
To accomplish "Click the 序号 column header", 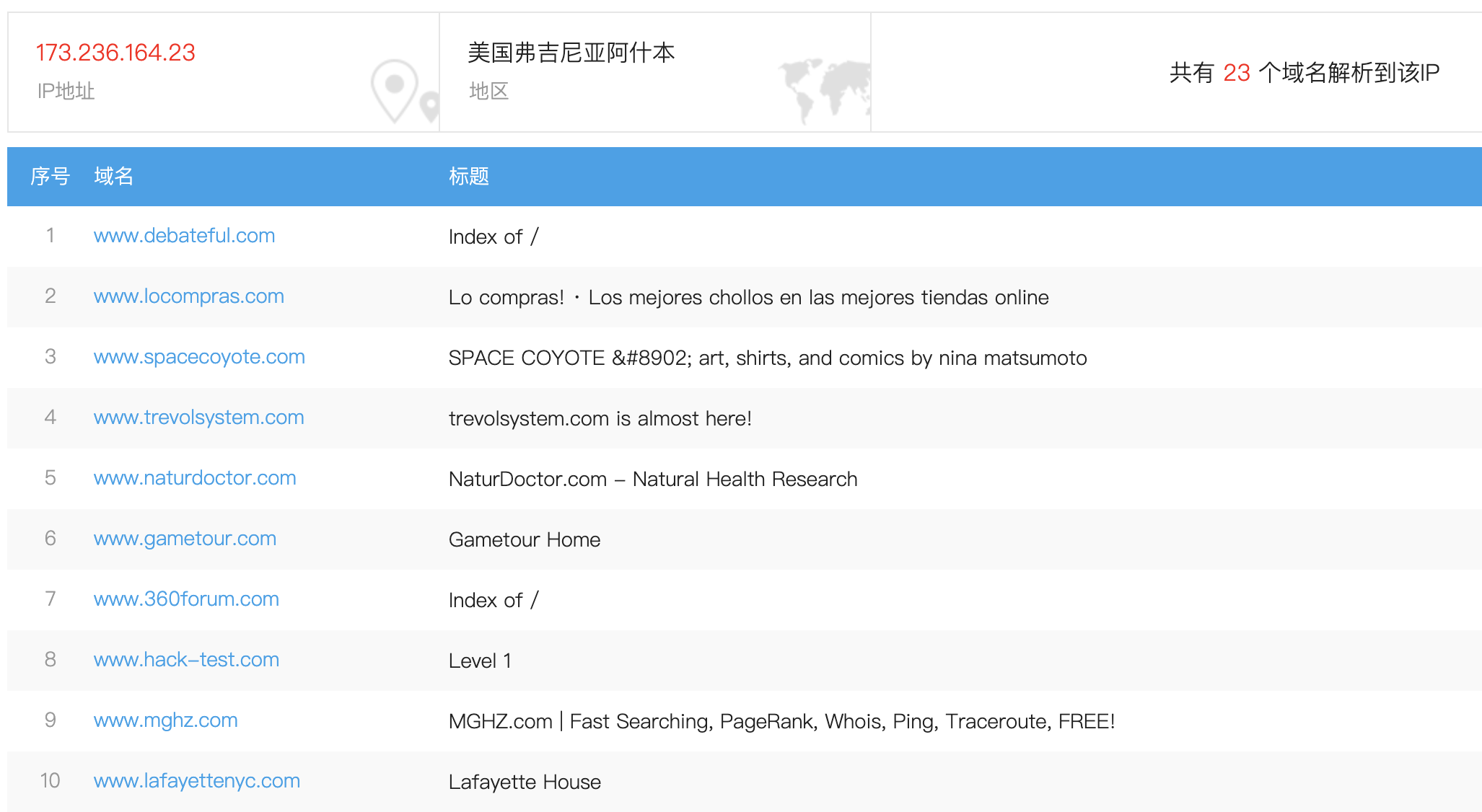I will coord(50,176).
